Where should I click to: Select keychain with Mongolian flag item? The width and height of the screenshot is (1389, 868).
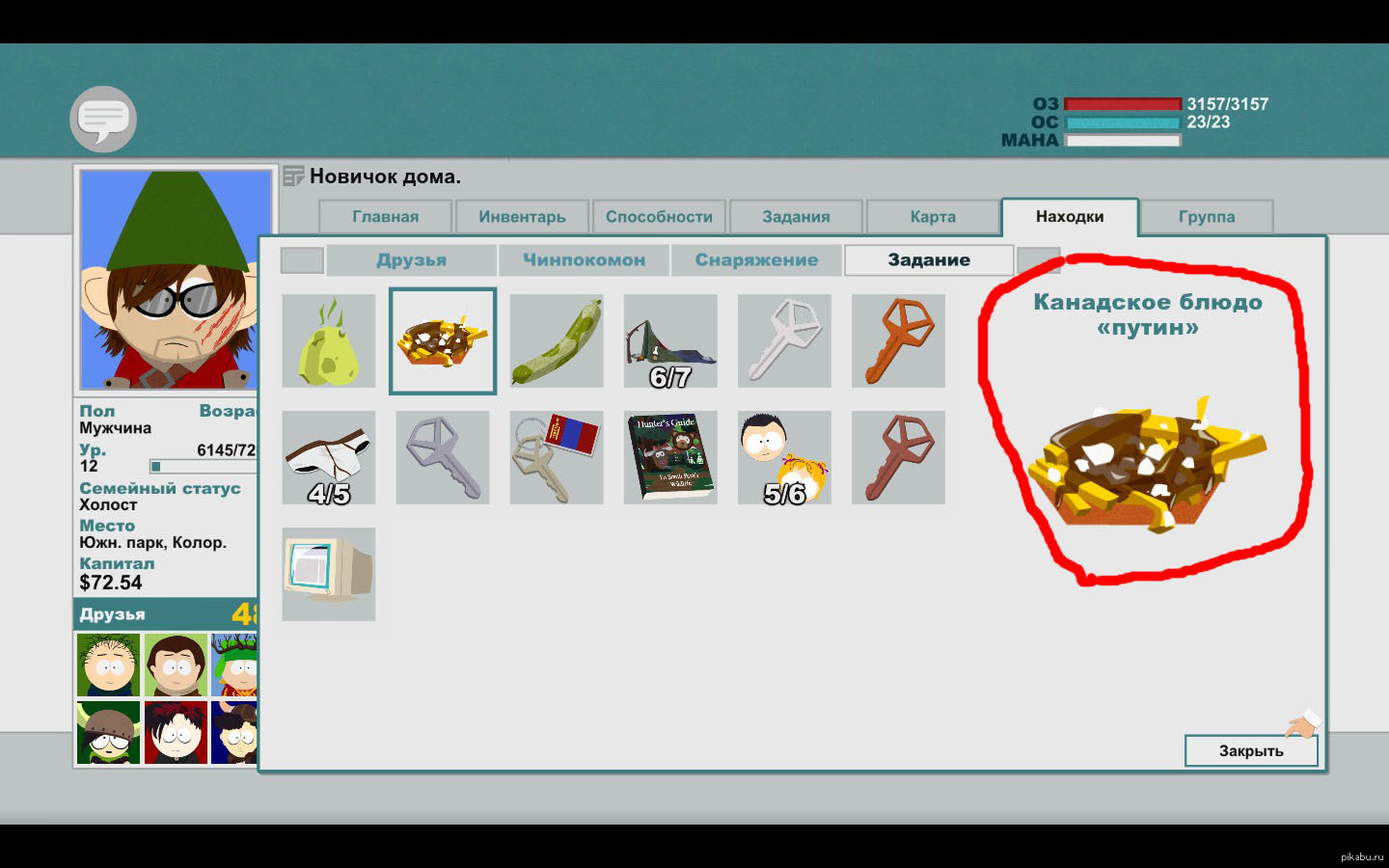tap(557, 458)
